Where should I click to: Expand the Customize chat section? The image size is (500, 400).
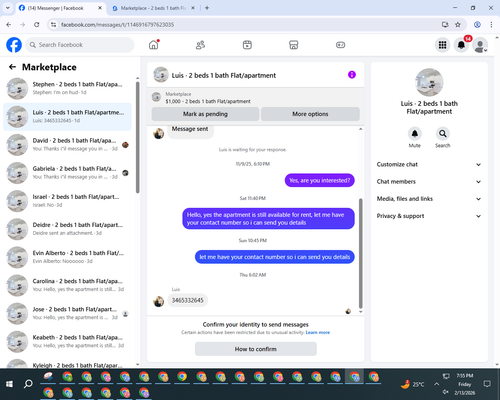(429, 164)
